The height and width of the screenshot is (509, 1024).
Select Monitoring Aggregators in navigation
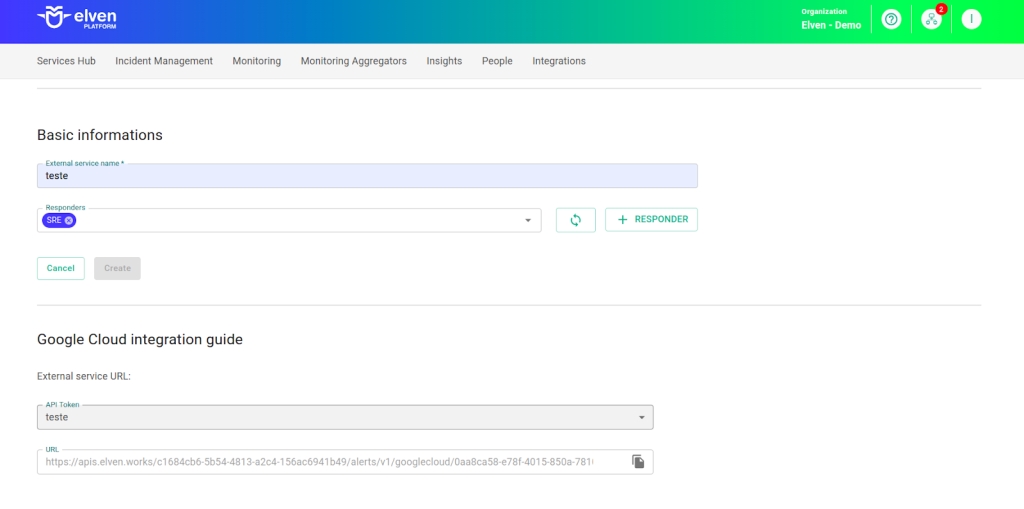(353, 61)
